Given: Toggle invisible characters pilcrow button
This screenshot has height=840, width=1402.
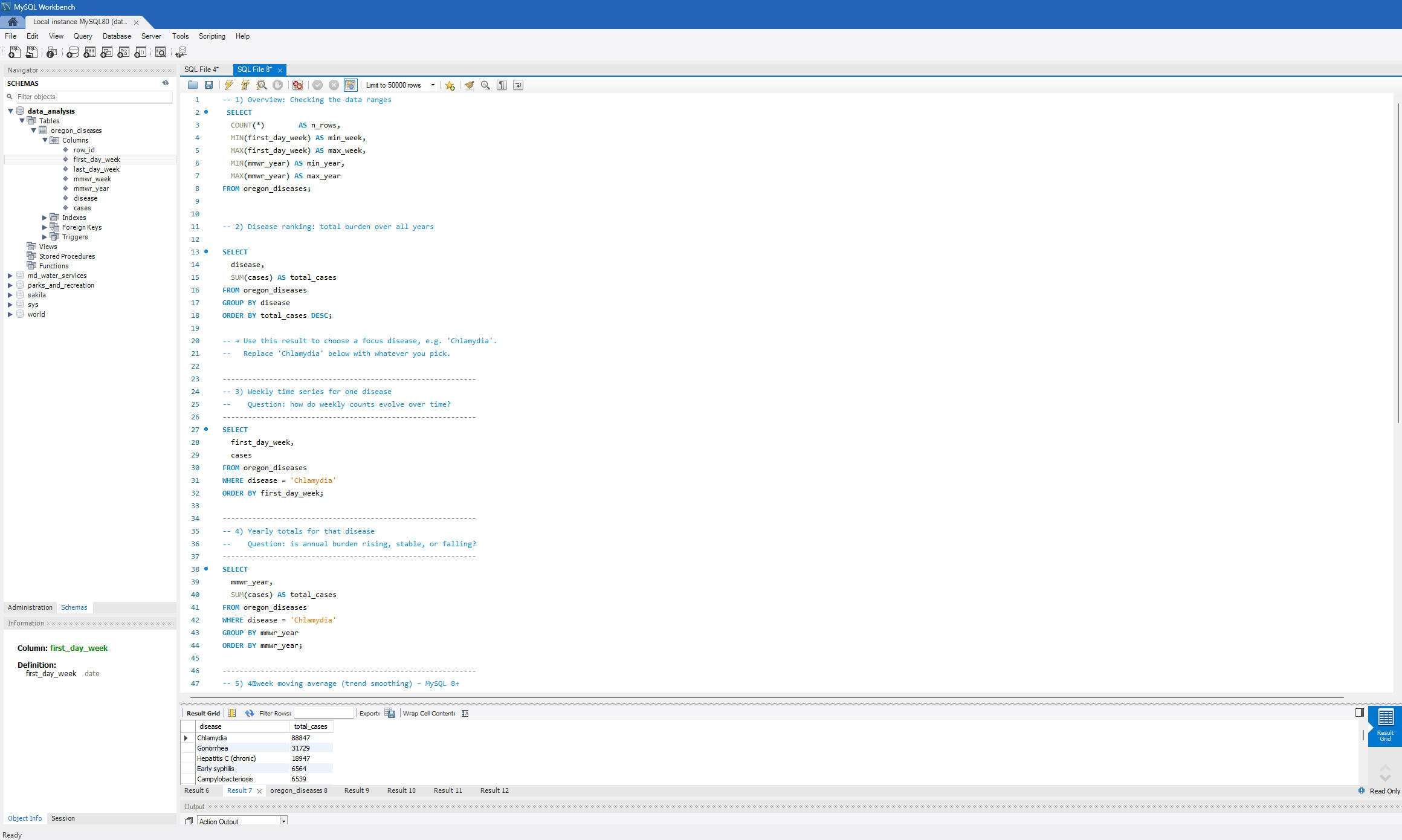Looking at the screenshot, I should [502, 85].
